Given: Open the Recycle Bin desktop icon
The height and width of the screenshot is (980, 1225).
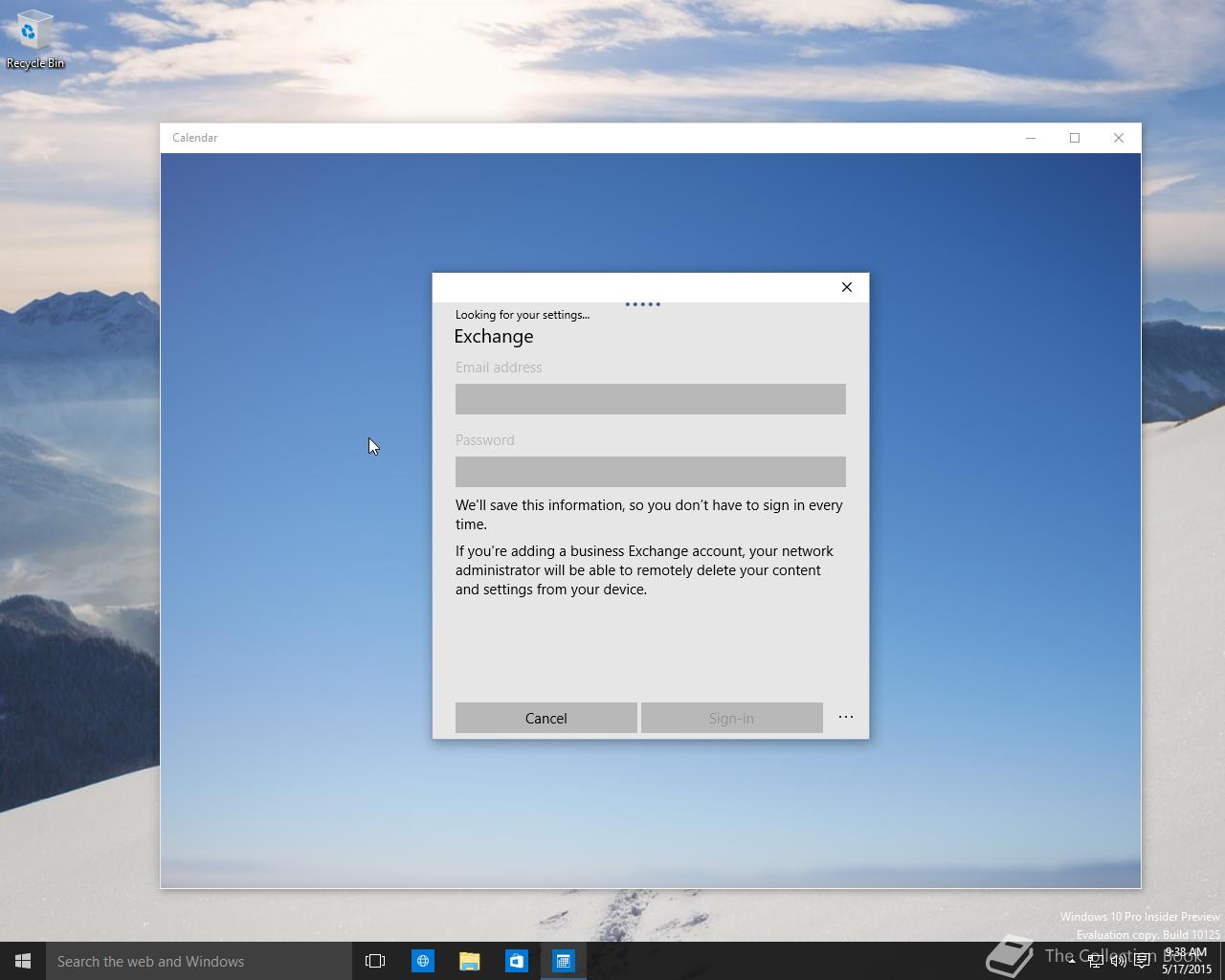Looking at the screenshot, I should tap(35, 40).
